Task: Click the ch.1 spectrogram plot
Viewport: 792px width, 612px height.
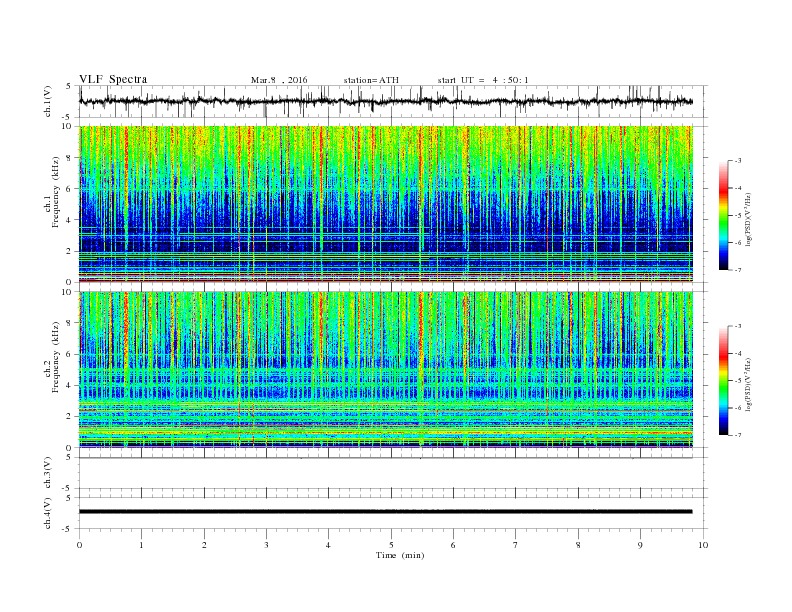Action: [x=385, y=204]
